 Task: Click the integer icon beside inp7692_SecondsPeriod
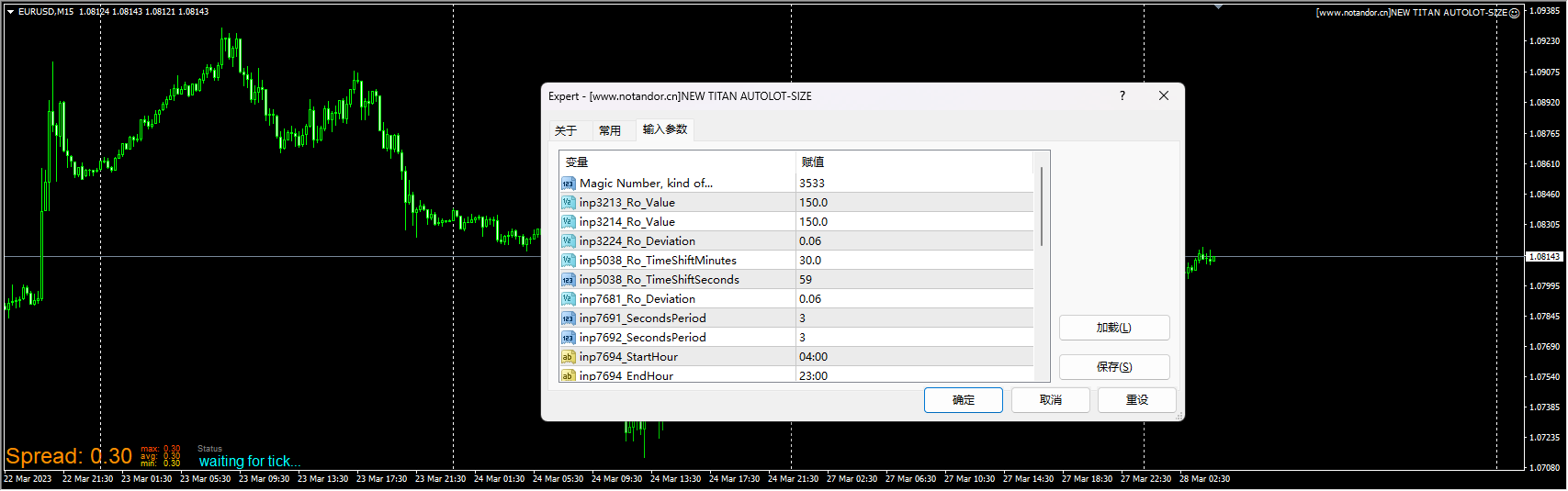(x=568, y=338)
